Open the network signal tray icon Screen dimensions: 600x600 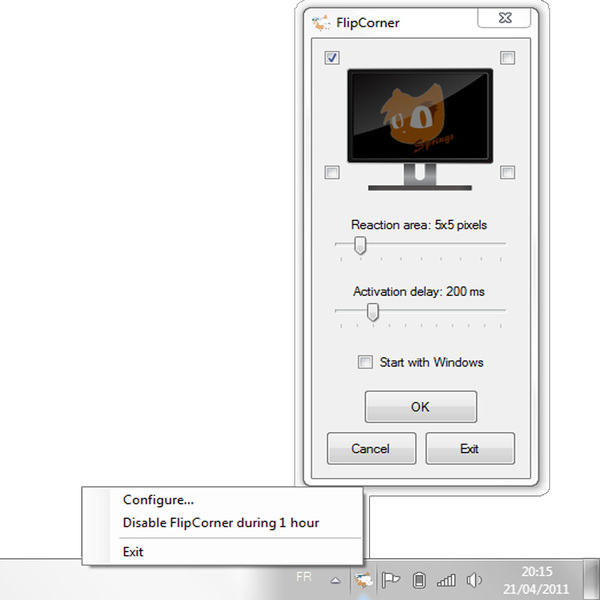pos(447,580)
